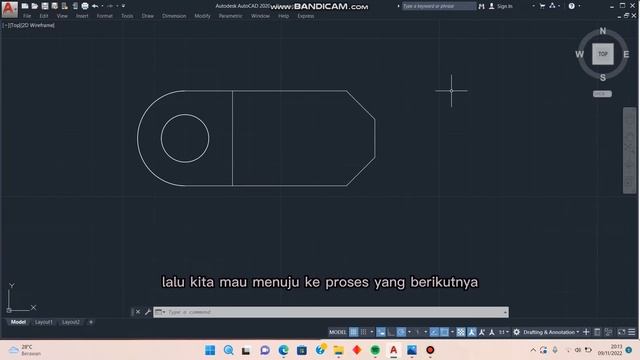Add a new layout with plus tab
Screen dimensions: 640x360
[x=91, y=322]
